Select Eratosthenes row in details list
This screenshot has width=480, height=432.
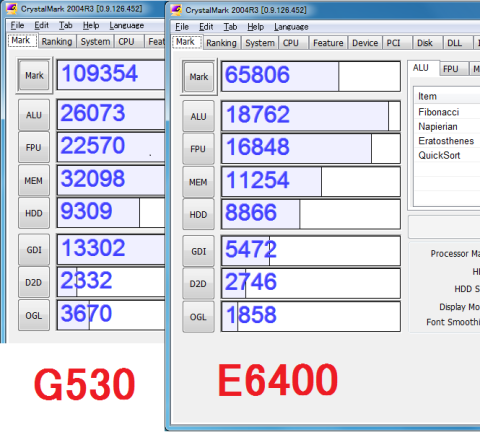point(447,141)
